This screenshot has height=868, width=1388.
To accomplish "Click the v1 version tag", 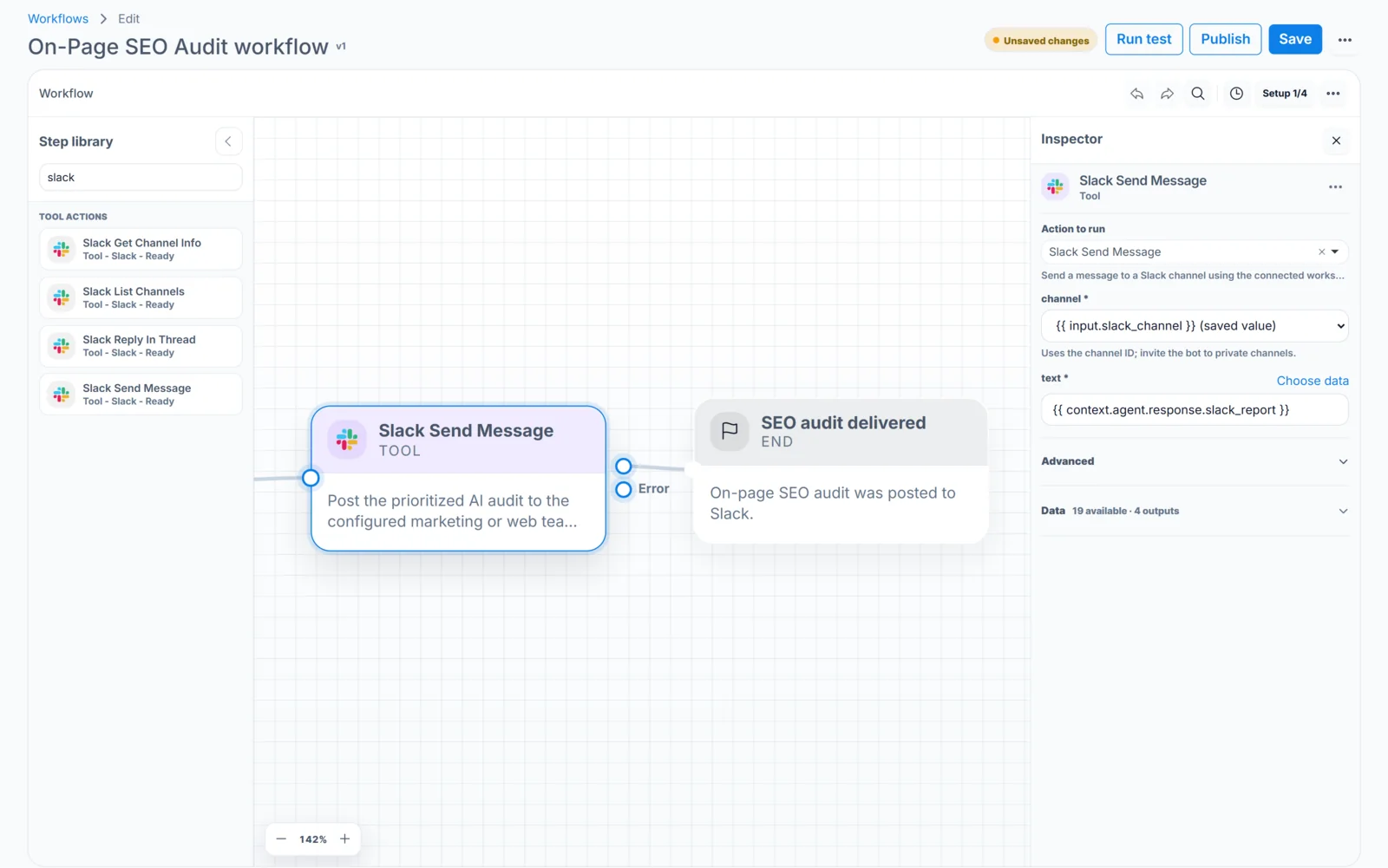I will pyautogui.click(x=341, y=47).
